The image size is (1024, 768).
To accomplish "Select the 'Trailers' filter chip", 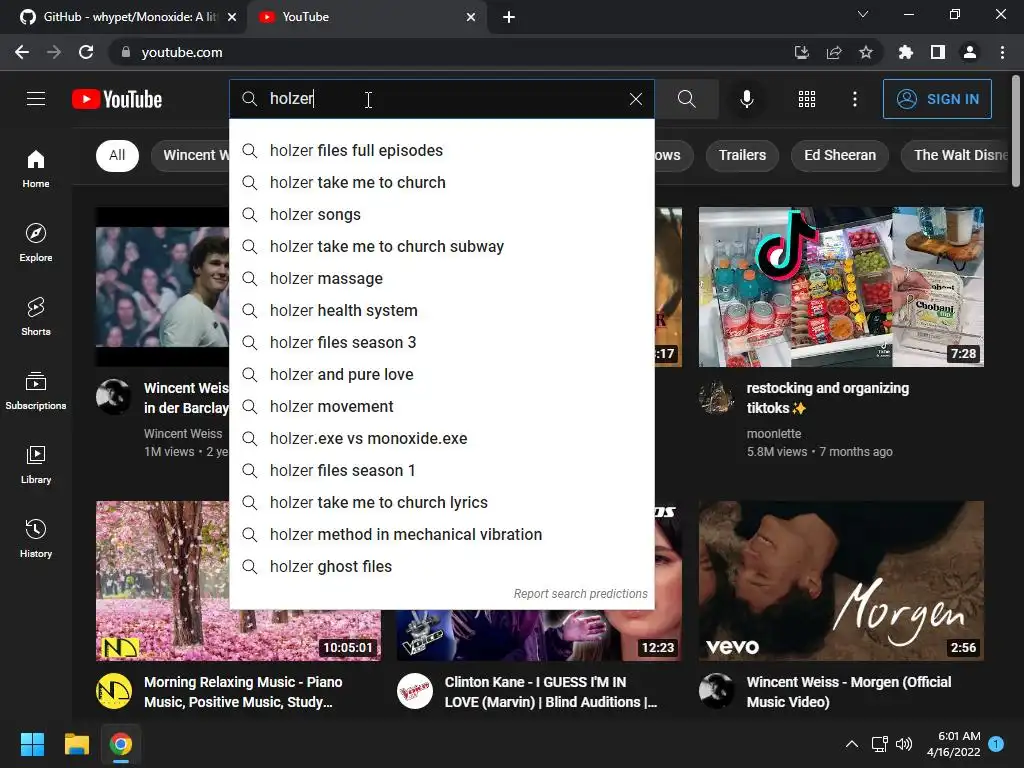I will 743,155.
